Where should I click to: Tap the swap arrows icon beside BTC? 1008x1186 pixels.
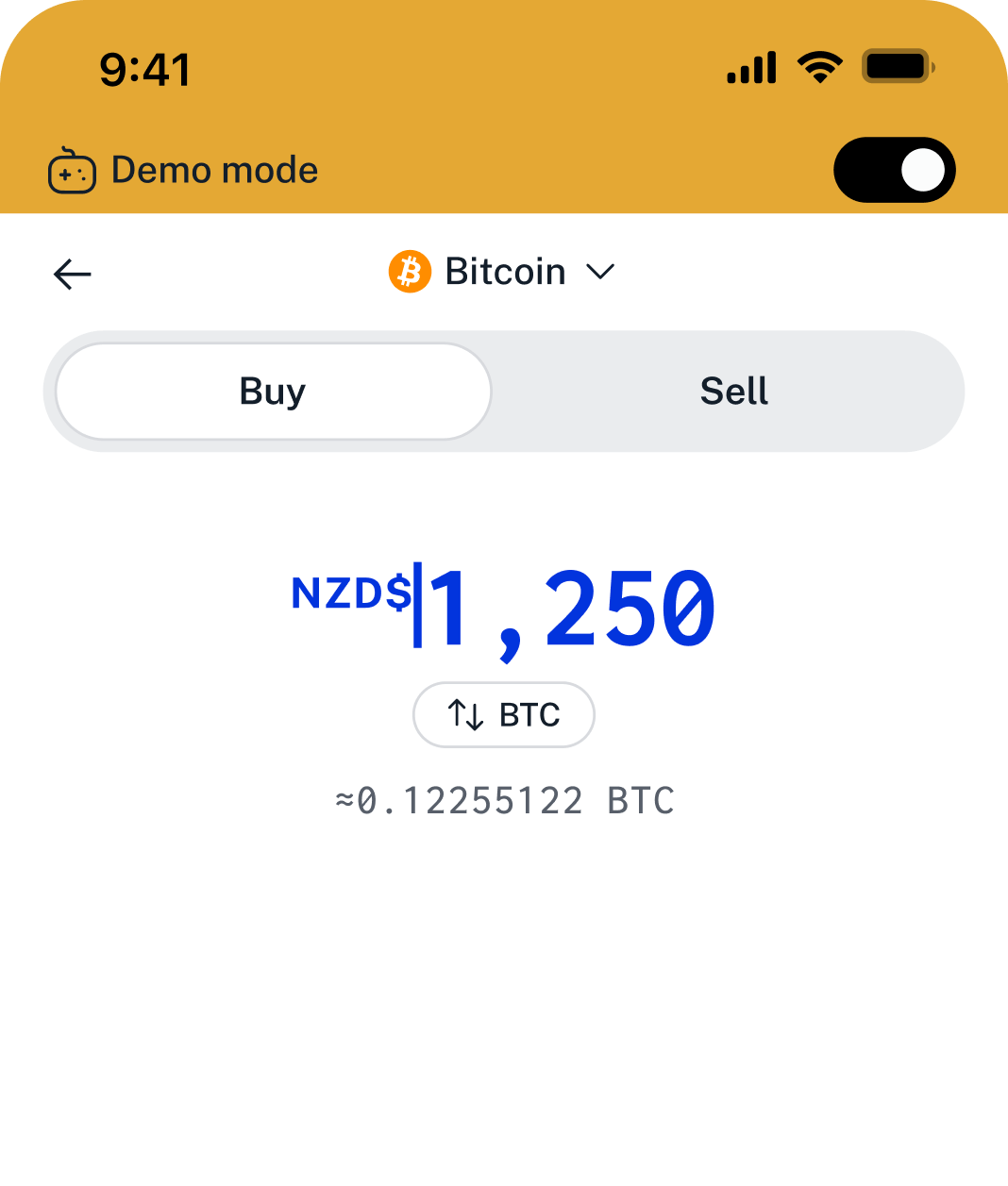[465, 715]
